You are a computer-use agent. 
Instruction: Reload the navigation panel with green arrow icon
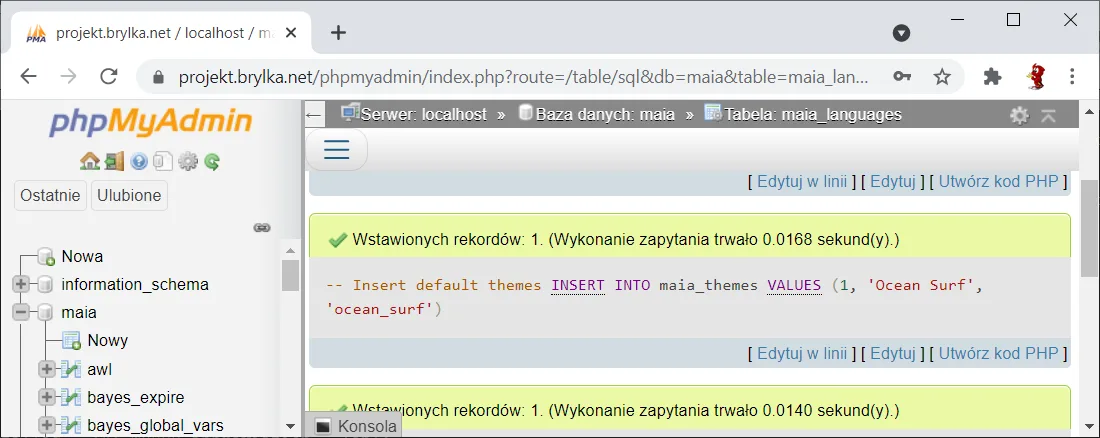click(212, 162)
